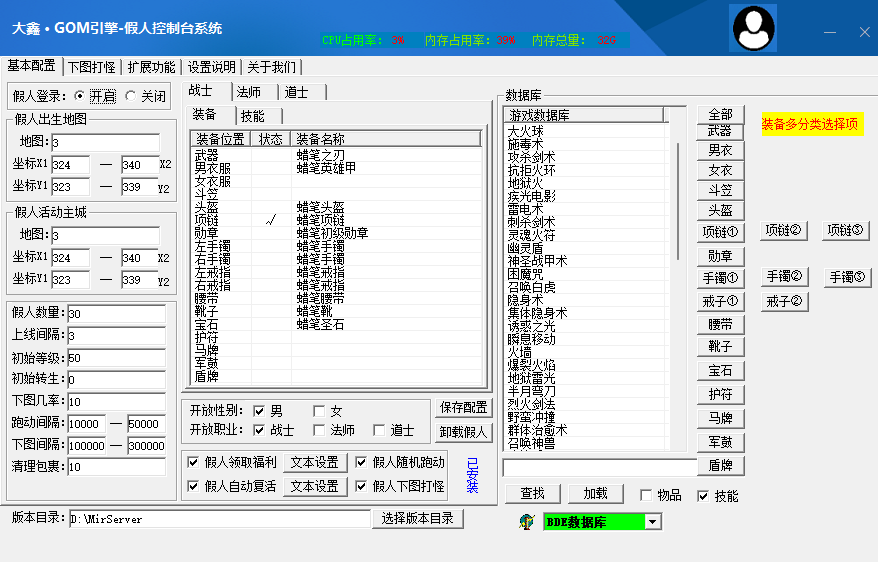
Task: Toggle 假人领取福利 checkbox
Action: click(x=193, y=462)
